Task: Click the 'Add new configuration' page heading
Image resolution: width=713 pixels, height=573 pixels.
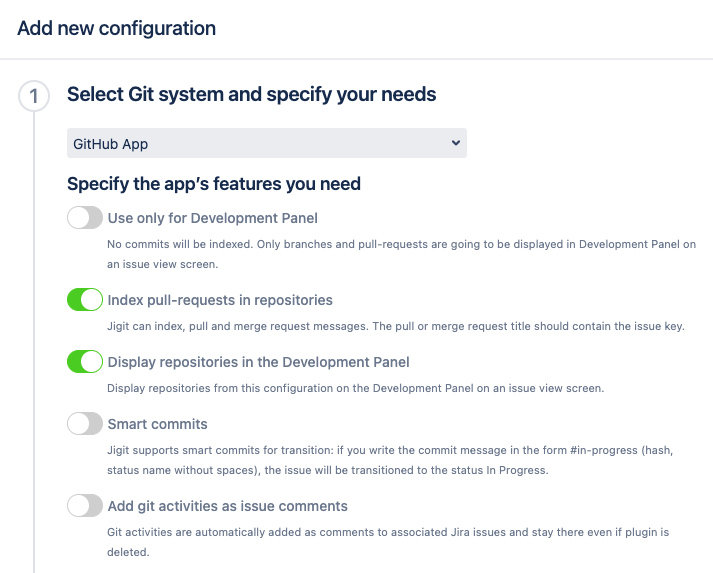Action: pos(116,28)
